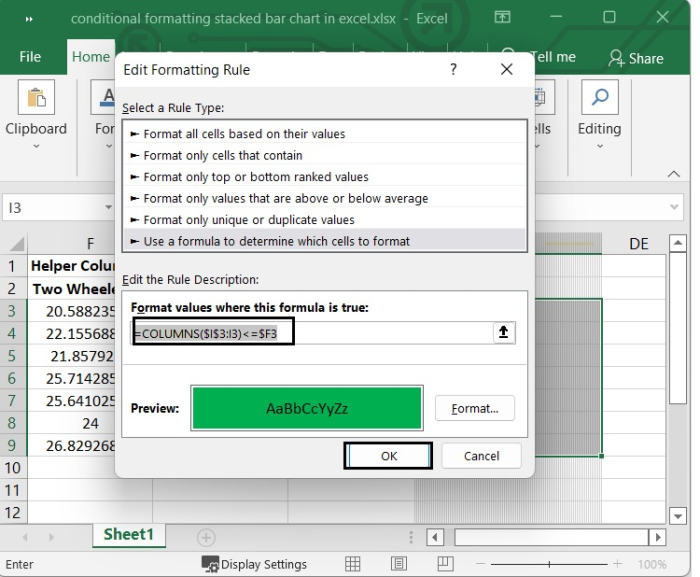Click the 100% zoom level
Image resolution: width=700 pixels, height=577 pixels.
(652, 564)
